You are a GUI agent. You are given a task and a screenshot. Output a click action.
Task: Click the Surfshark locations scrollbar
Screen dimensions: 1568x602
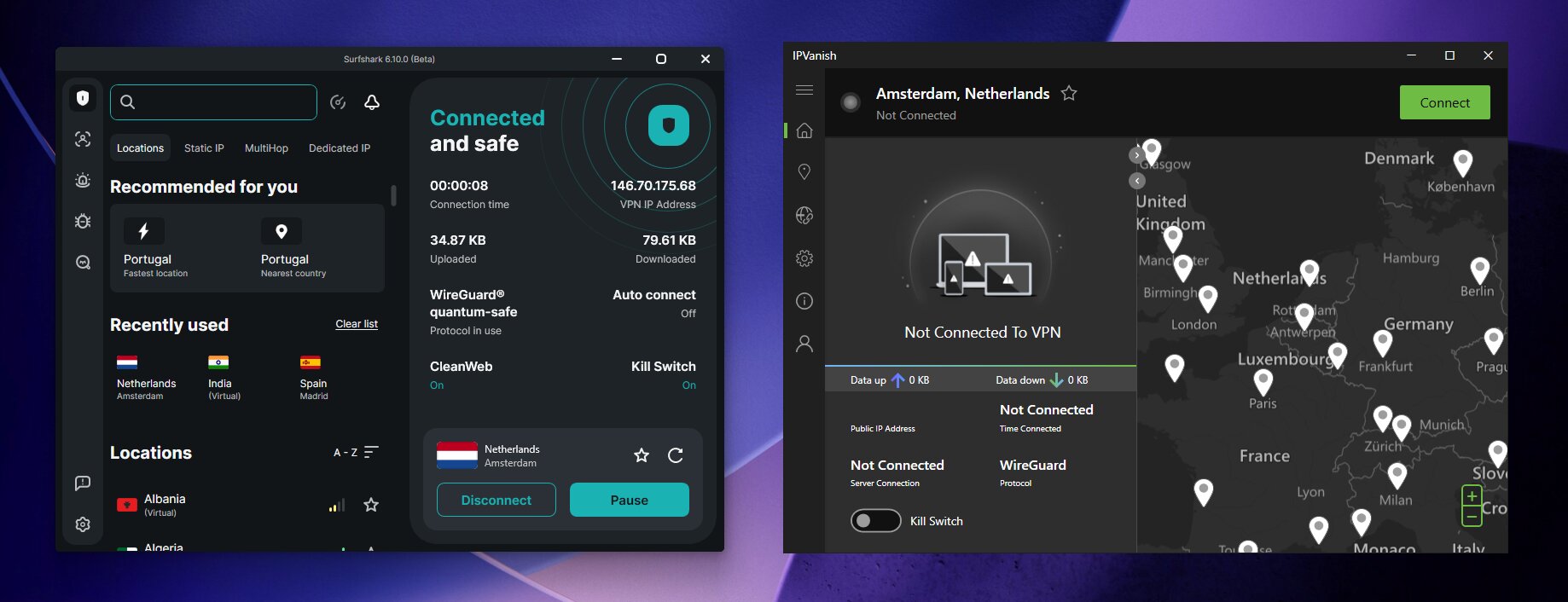pyautogui.click(x=393, y=195)
